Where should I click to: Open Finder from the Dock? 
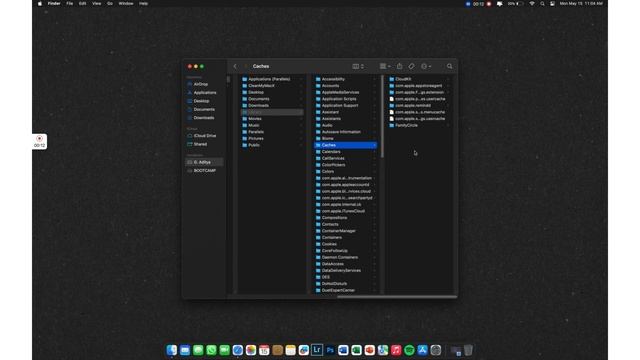(x=172, y=350)
